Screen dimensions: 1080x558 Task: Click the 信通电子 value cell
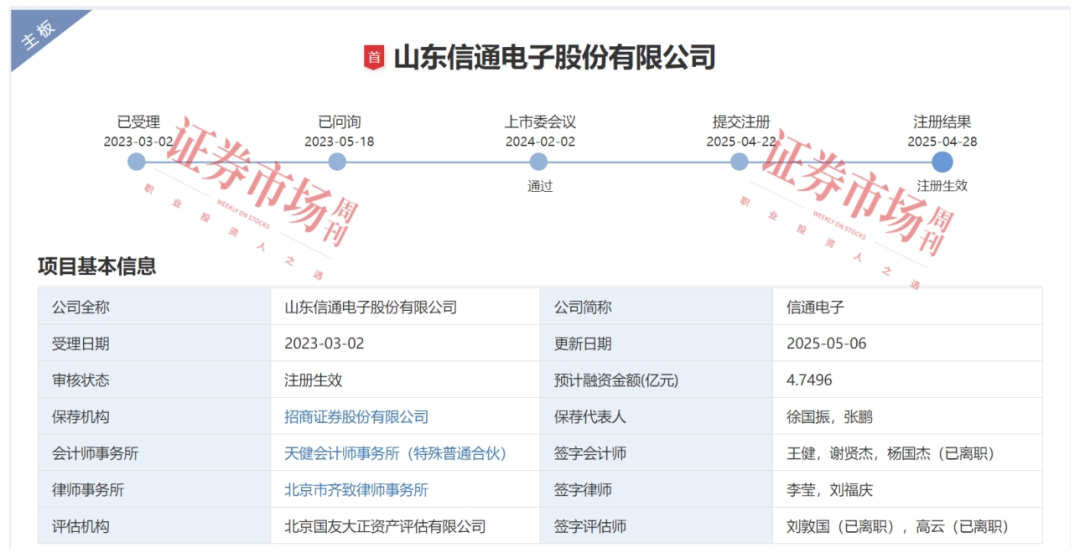tap(908, 307)
